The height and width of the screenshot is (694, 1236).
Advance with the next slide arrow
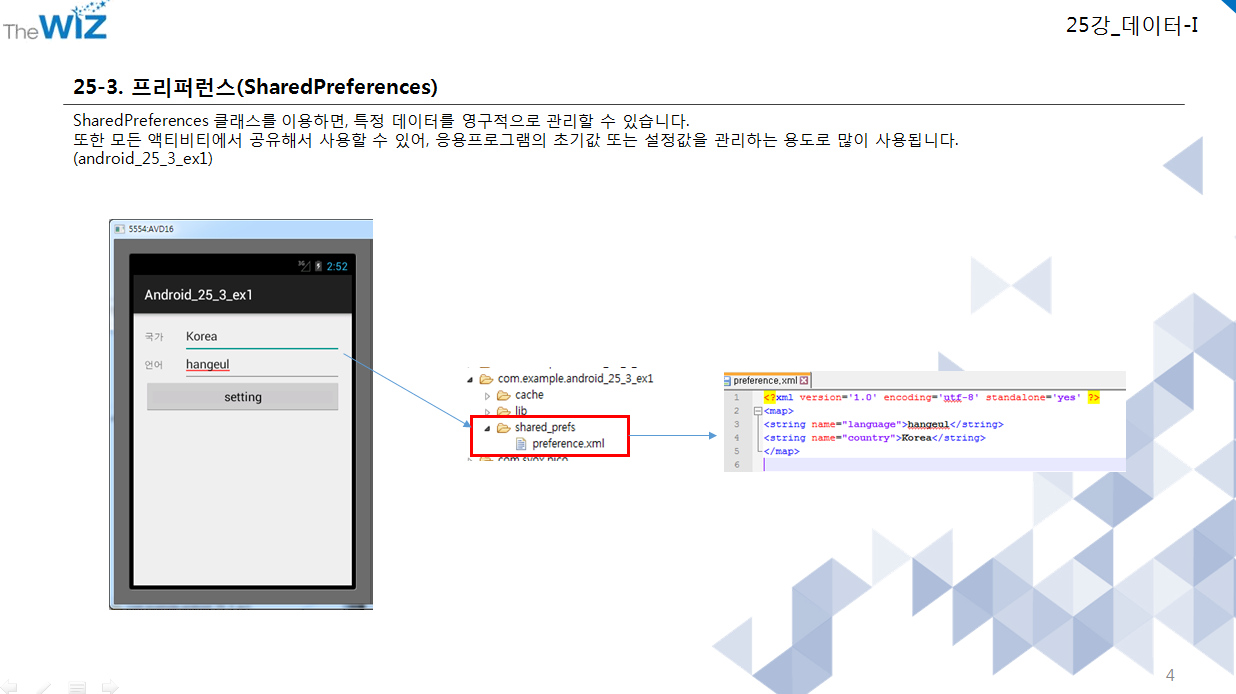[x=109, y=687]
